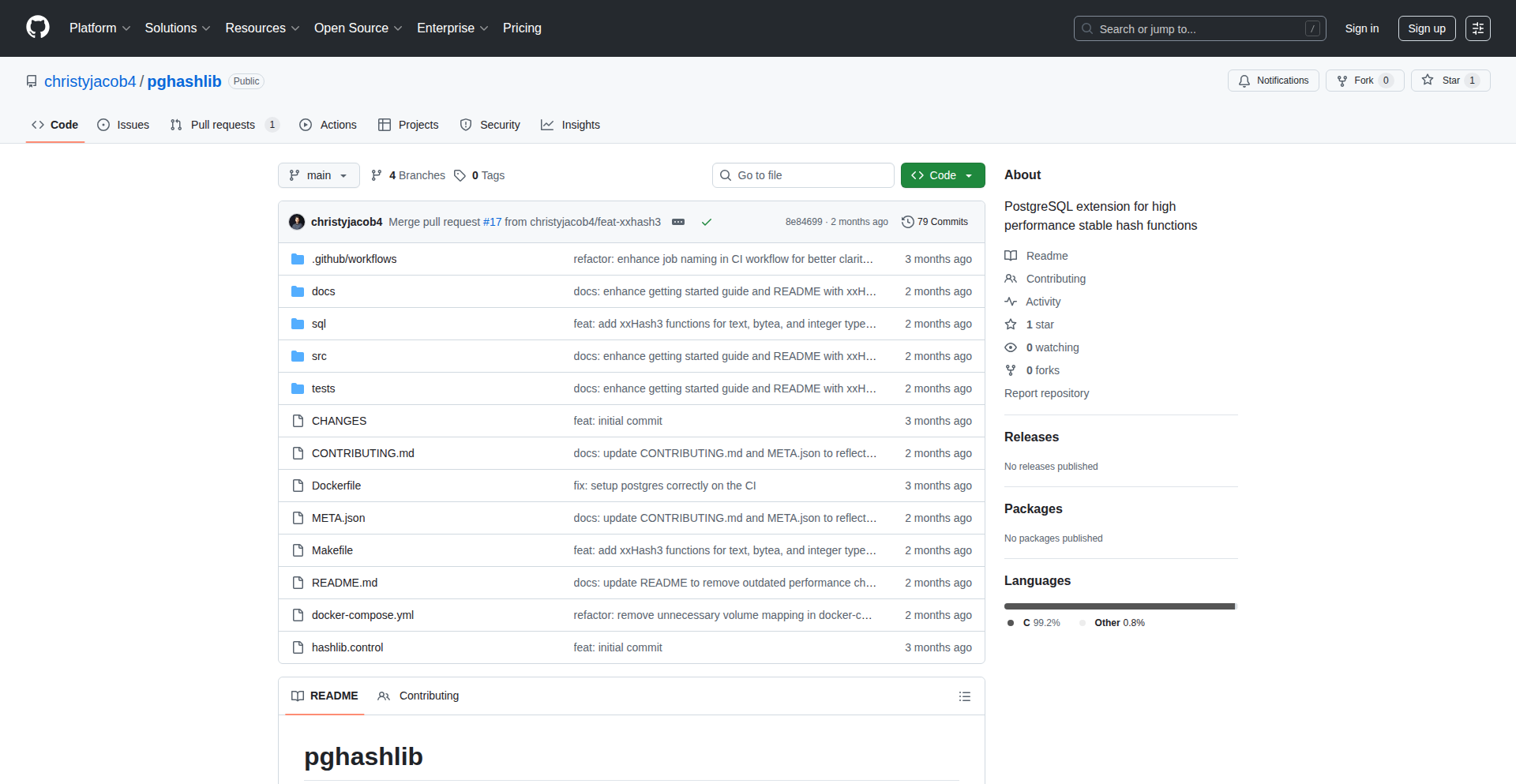Click the 79 Commits history link
The width and height of the screenshot is (1516, 784).
935,222
